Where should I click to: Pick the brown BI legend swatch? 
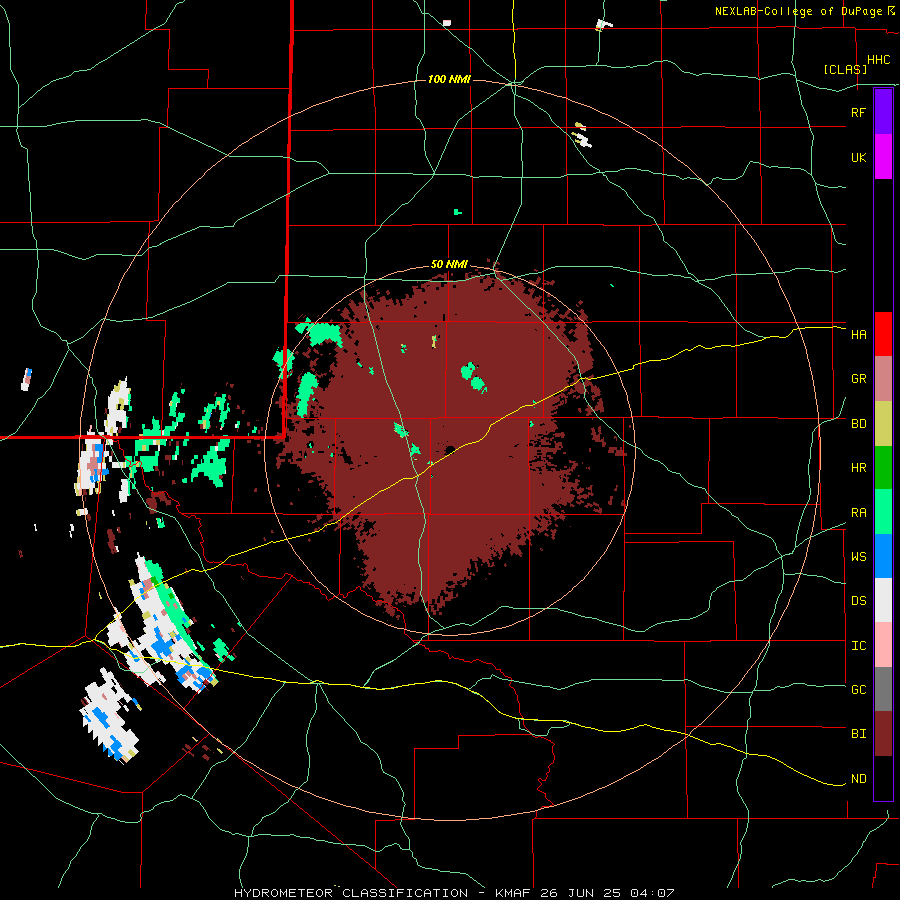(883, 734)
